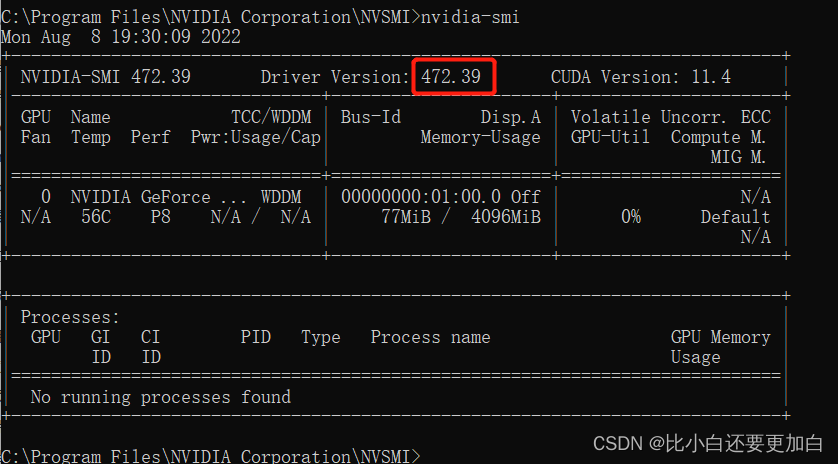Image resolution: width=838 pixels, height=464 pixels.
Task: Select the GPU-Util header
Action: (610, 137)
